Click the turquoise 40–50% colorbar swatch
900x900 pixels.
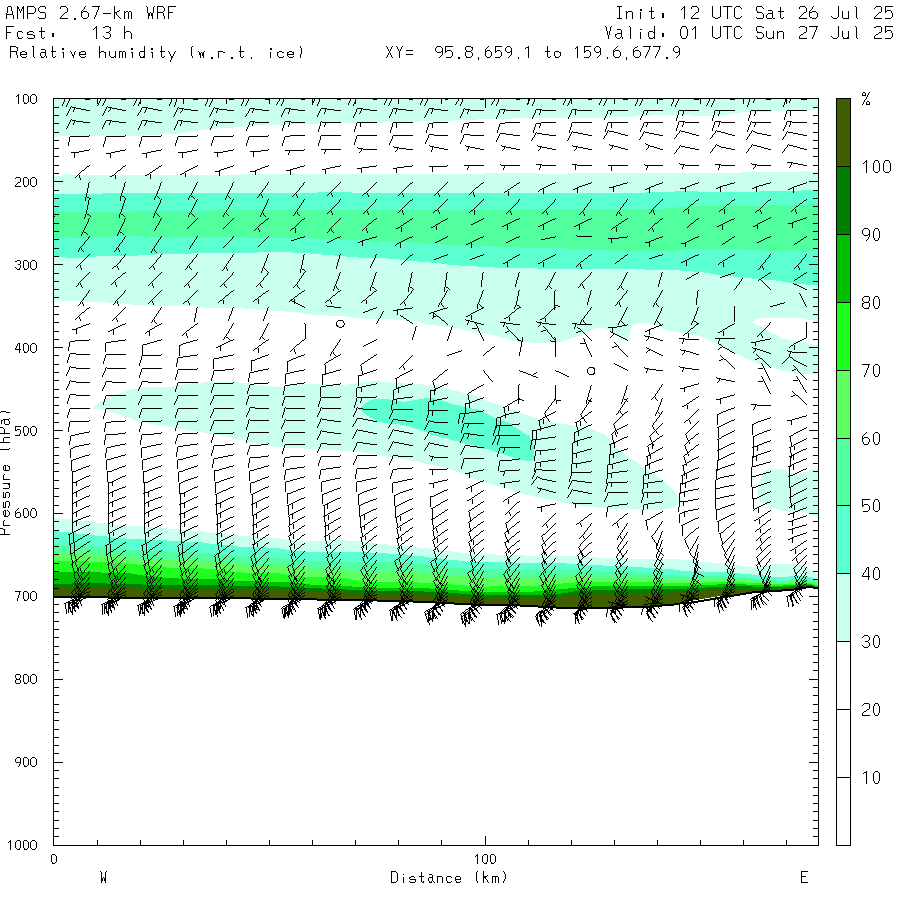click(x=843, y=540)
